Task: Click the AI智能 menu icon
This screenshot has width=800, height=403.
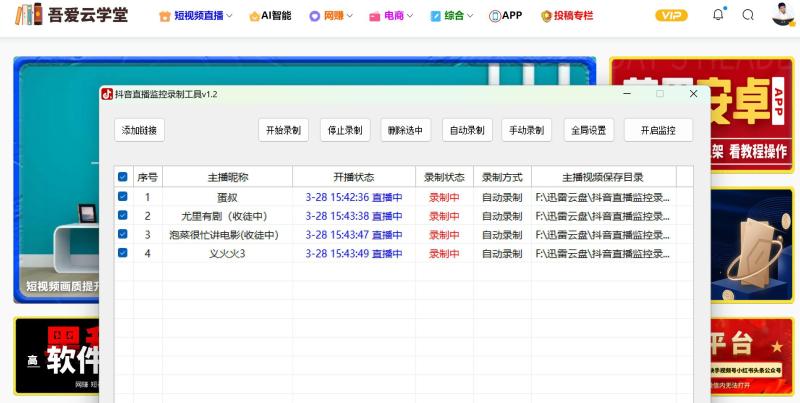Action: [254, 16]
